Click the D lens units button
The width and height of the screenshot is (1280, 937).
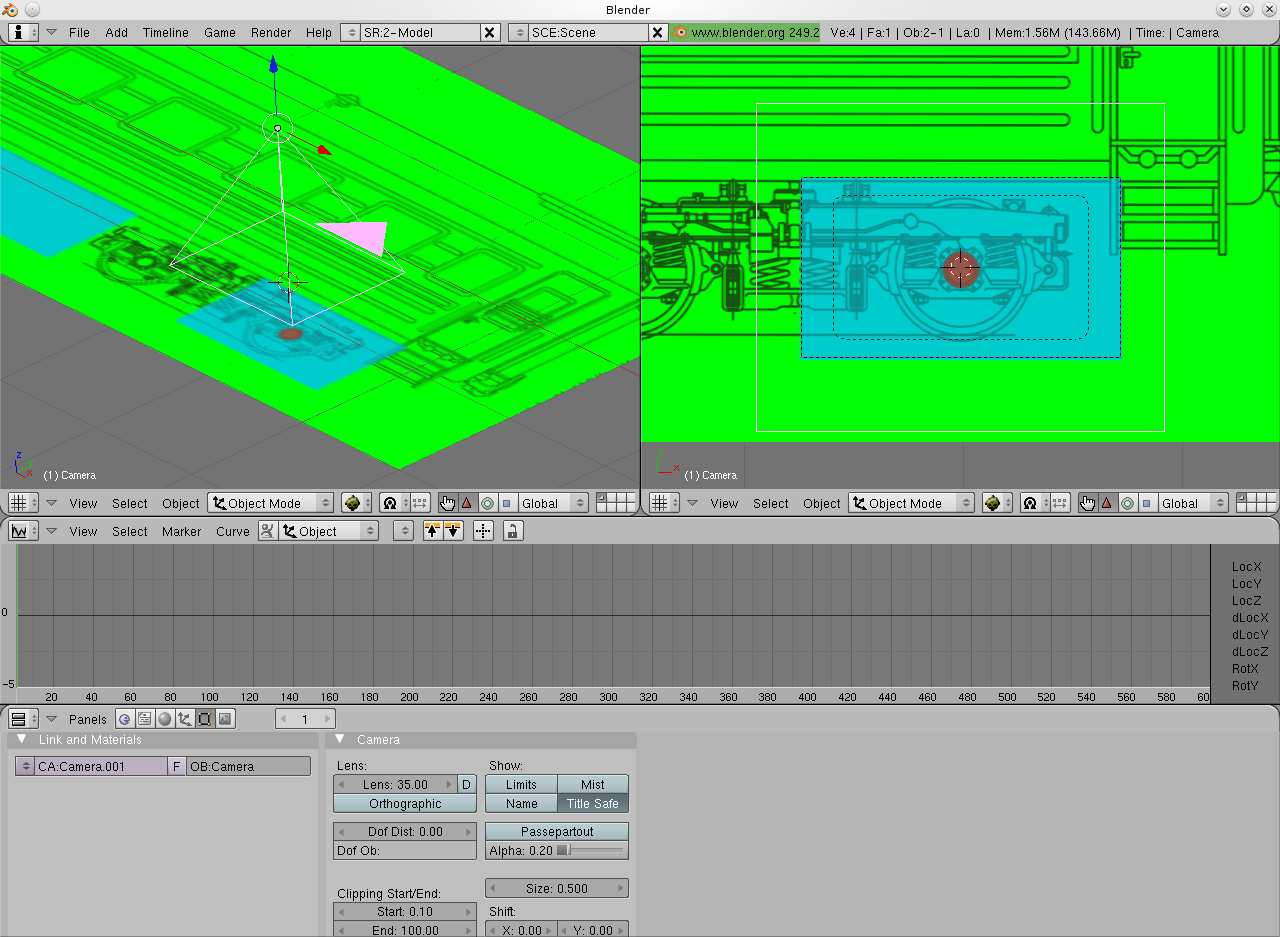coord(466,784)
